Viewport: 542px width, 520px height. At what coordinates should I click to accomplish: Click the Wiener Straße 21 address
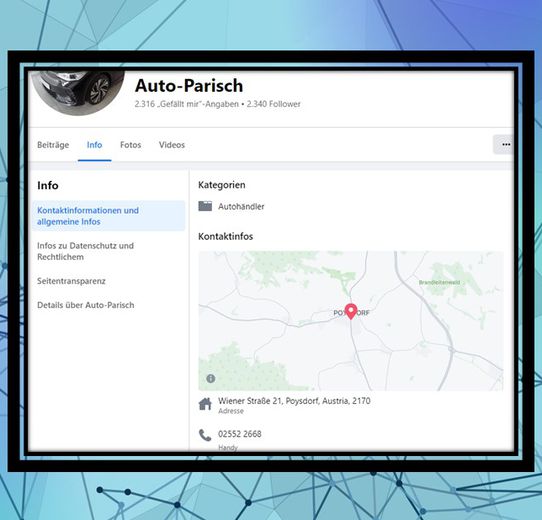pos(294,401)
